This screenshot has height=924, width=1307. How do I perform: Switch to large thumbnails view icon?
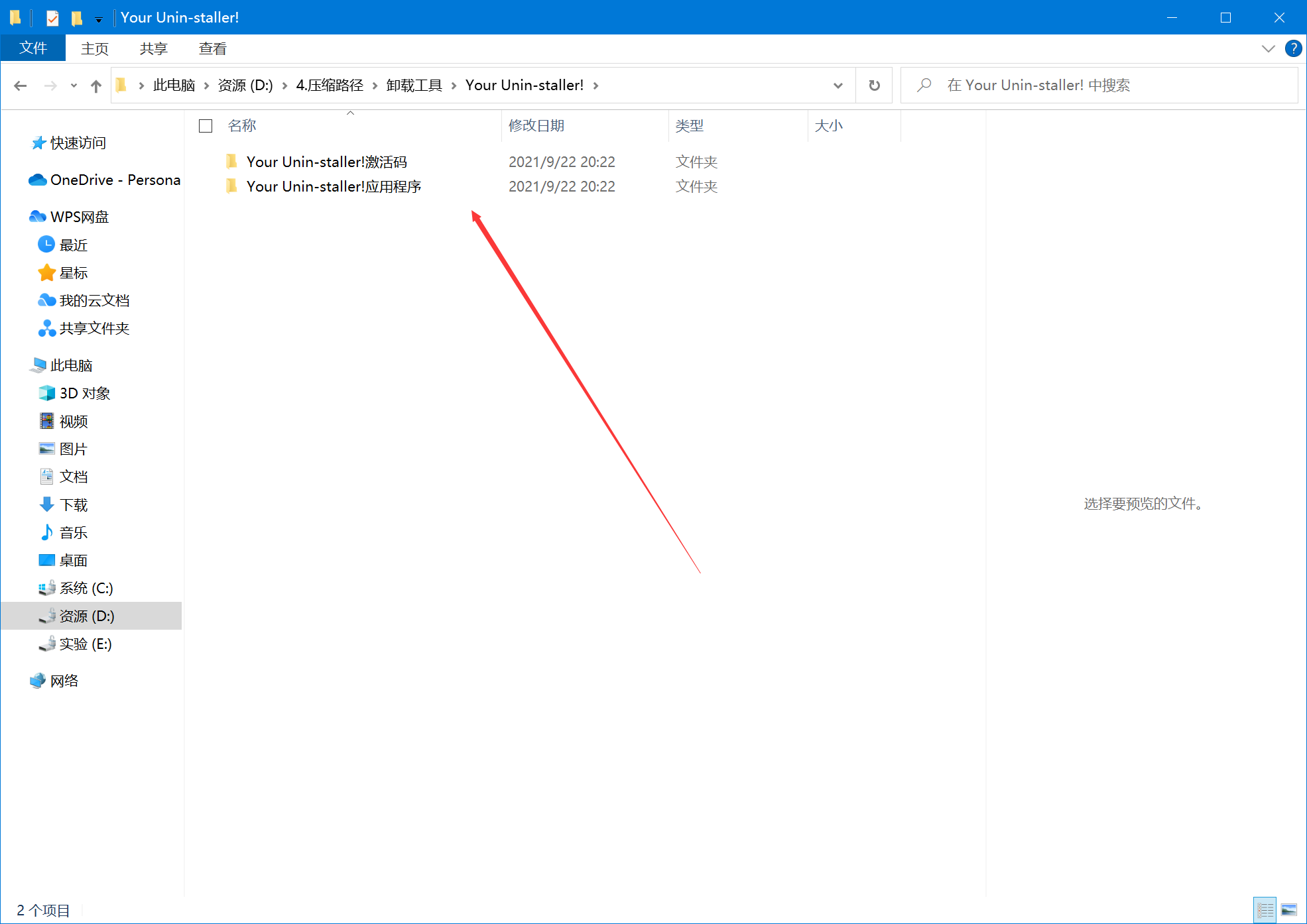(x=1289, y=909)
